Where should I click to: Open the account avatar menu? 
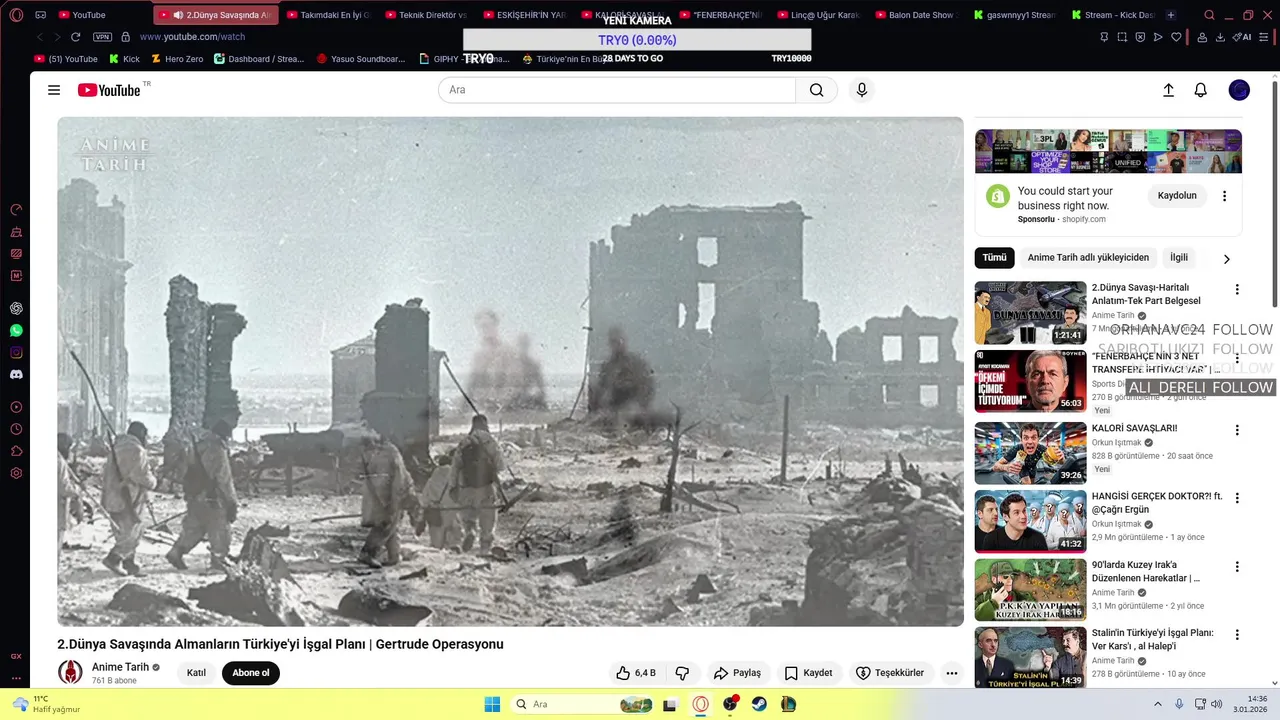pos(1239,90)
